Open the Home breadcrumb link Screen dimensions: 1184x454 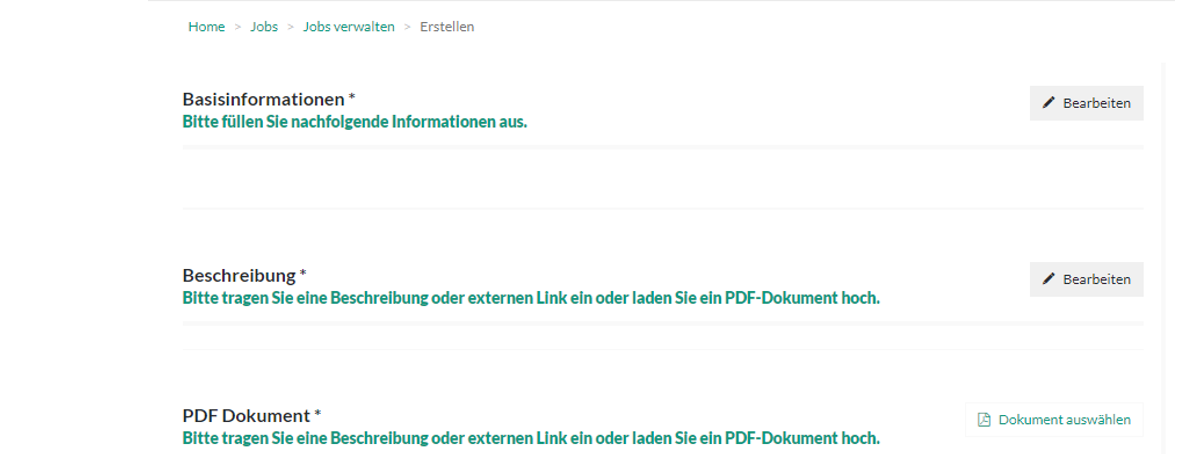[206, 26]
